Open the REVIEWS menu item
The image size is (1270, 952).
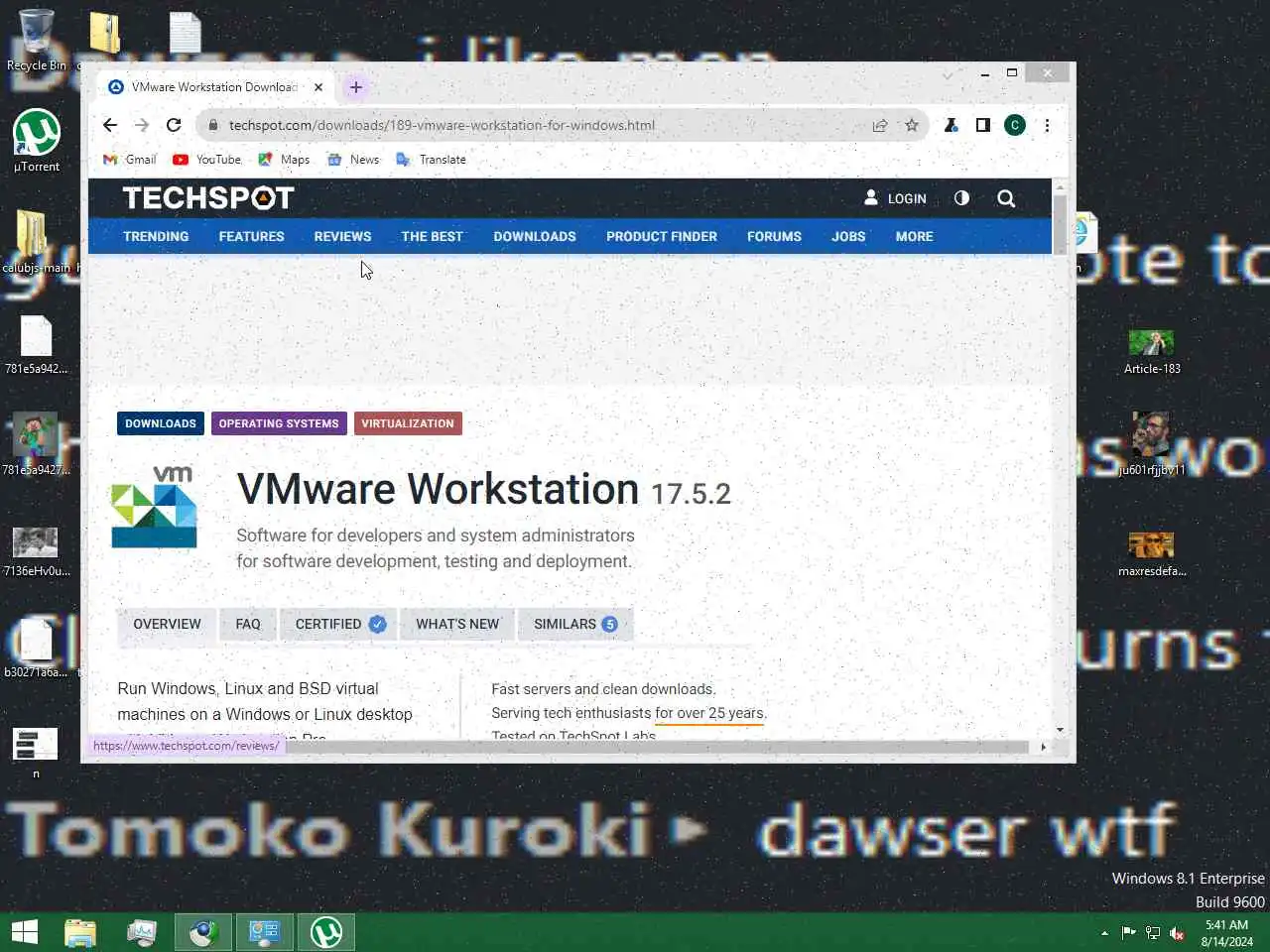[x=342, y=237]
